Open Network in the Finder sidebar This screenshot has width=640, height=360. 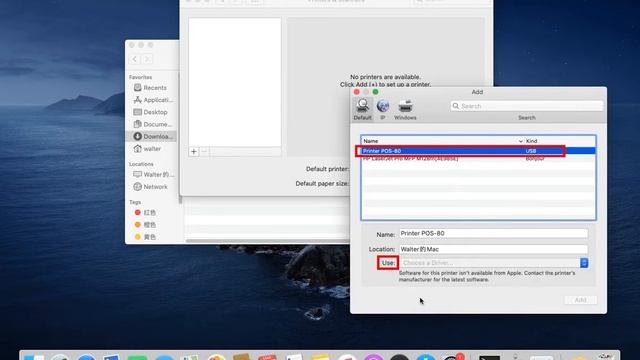click(152, 187)
